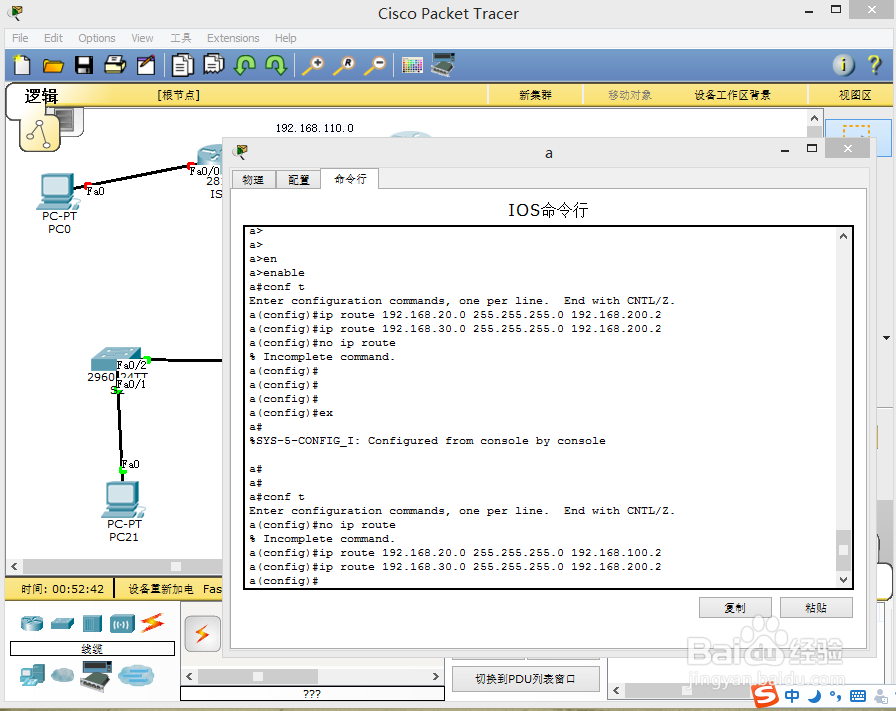Click the CLI scrollbar down arrow
This screenshot has width=896, height=711.
[843, 580]
